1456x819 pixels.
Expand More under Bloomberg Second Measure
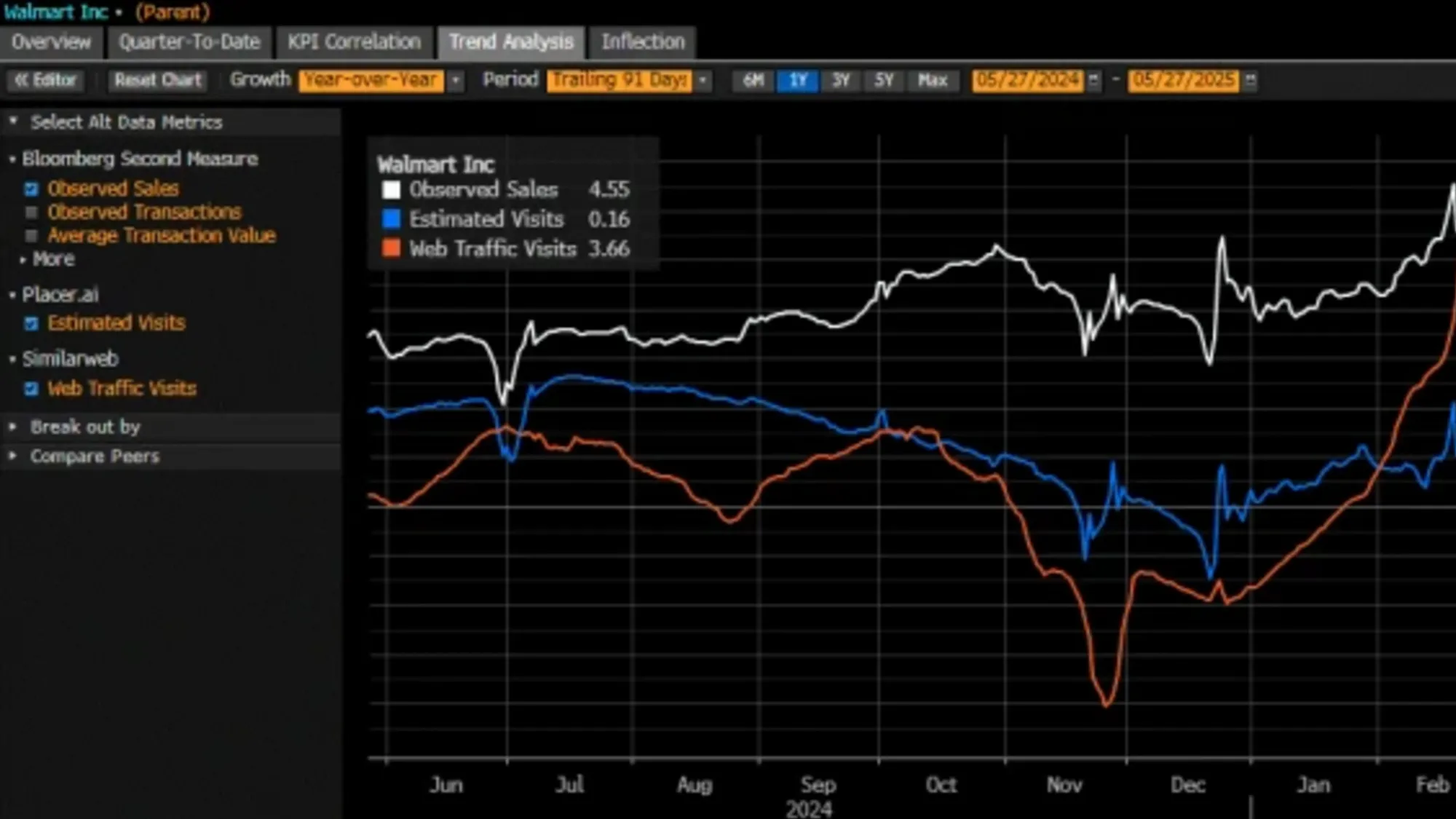[x=52, y=259]
